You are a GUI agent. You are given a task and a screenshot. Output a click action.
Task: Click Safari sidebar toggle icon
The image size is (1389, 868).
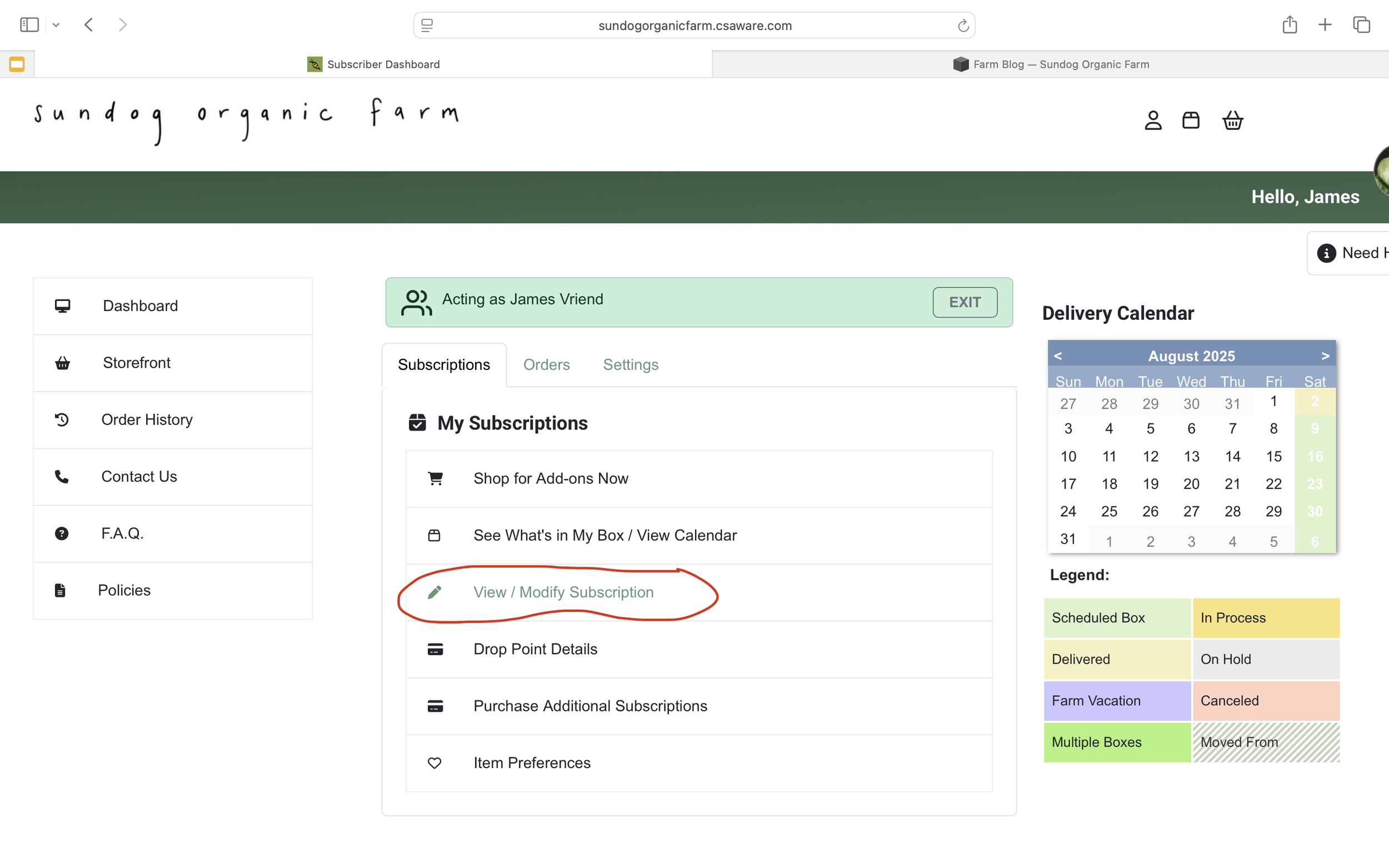point(29,24)
